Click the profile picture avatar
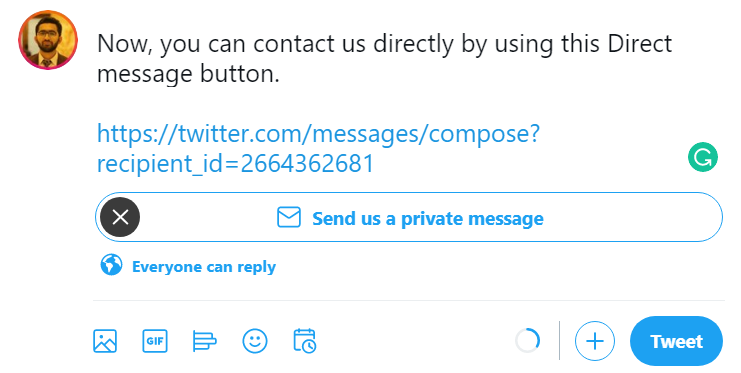741x373 pixels. [x=48, y=40]
